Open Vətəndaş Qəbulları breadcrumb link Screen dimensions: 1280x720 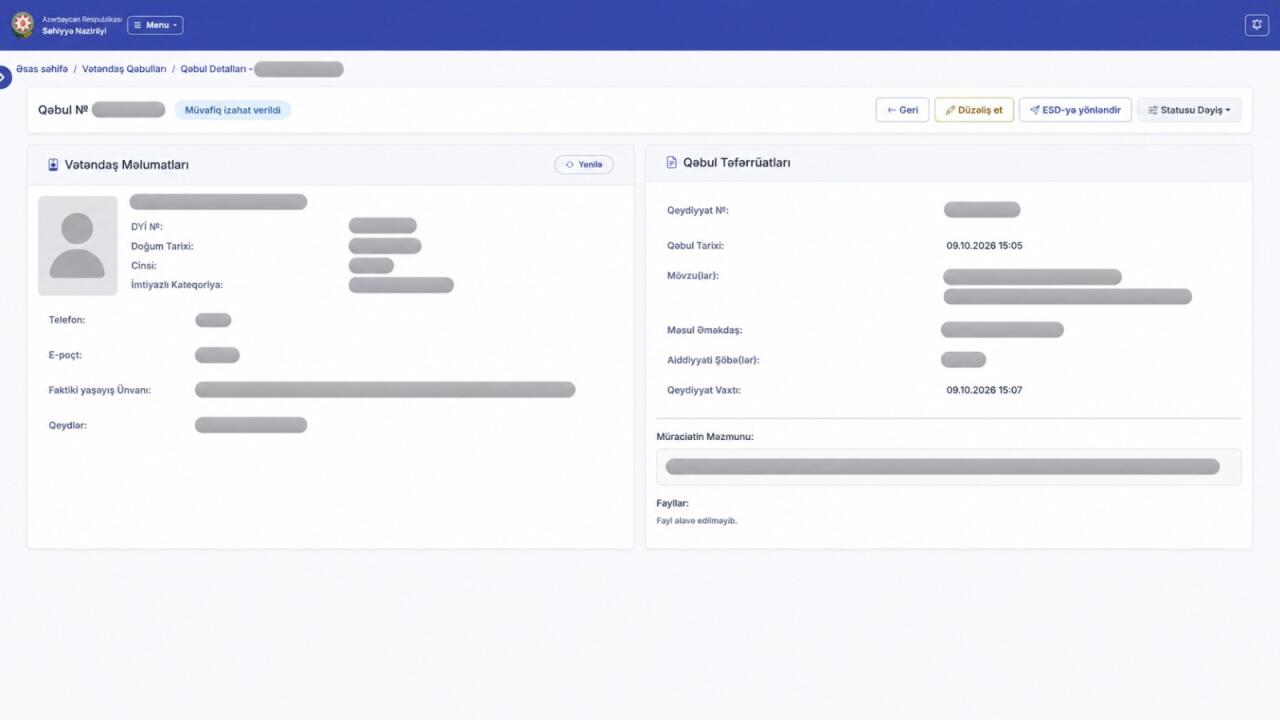click(124, 69)
